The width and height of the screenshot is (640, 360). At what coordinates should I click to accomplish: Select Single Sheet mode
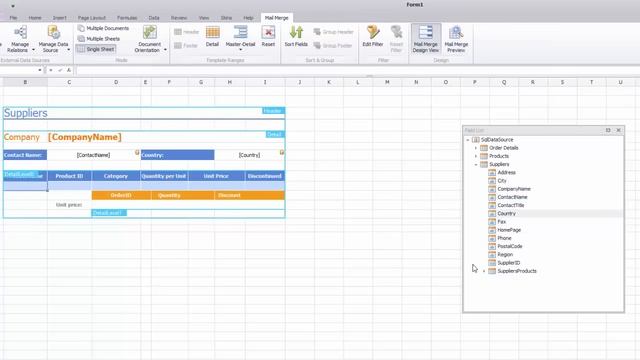pyautogui.click(x=96, y=49)
